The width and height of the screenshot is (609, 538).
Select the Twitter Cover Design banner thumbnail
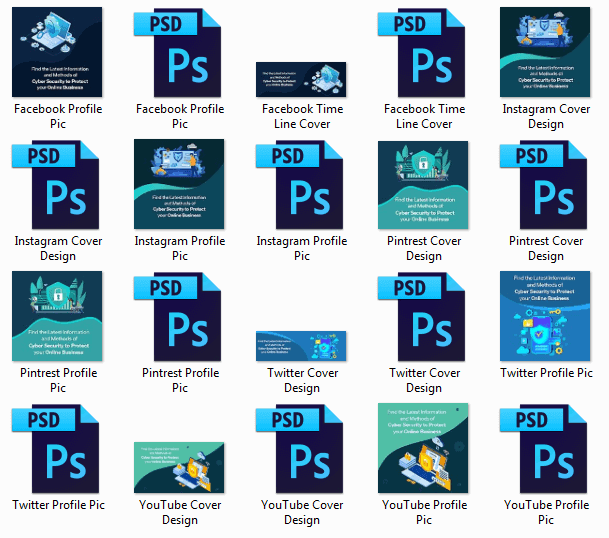pyautogui.click(x=301, y=346)
